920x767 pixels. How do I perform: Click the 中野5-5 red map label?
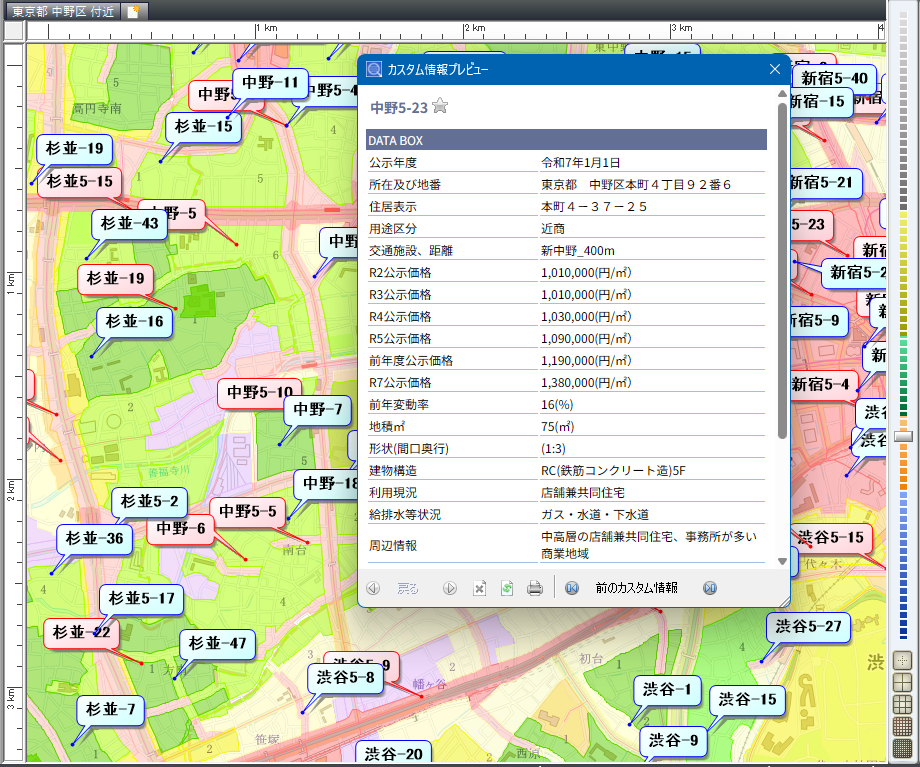tap(248, 512)
